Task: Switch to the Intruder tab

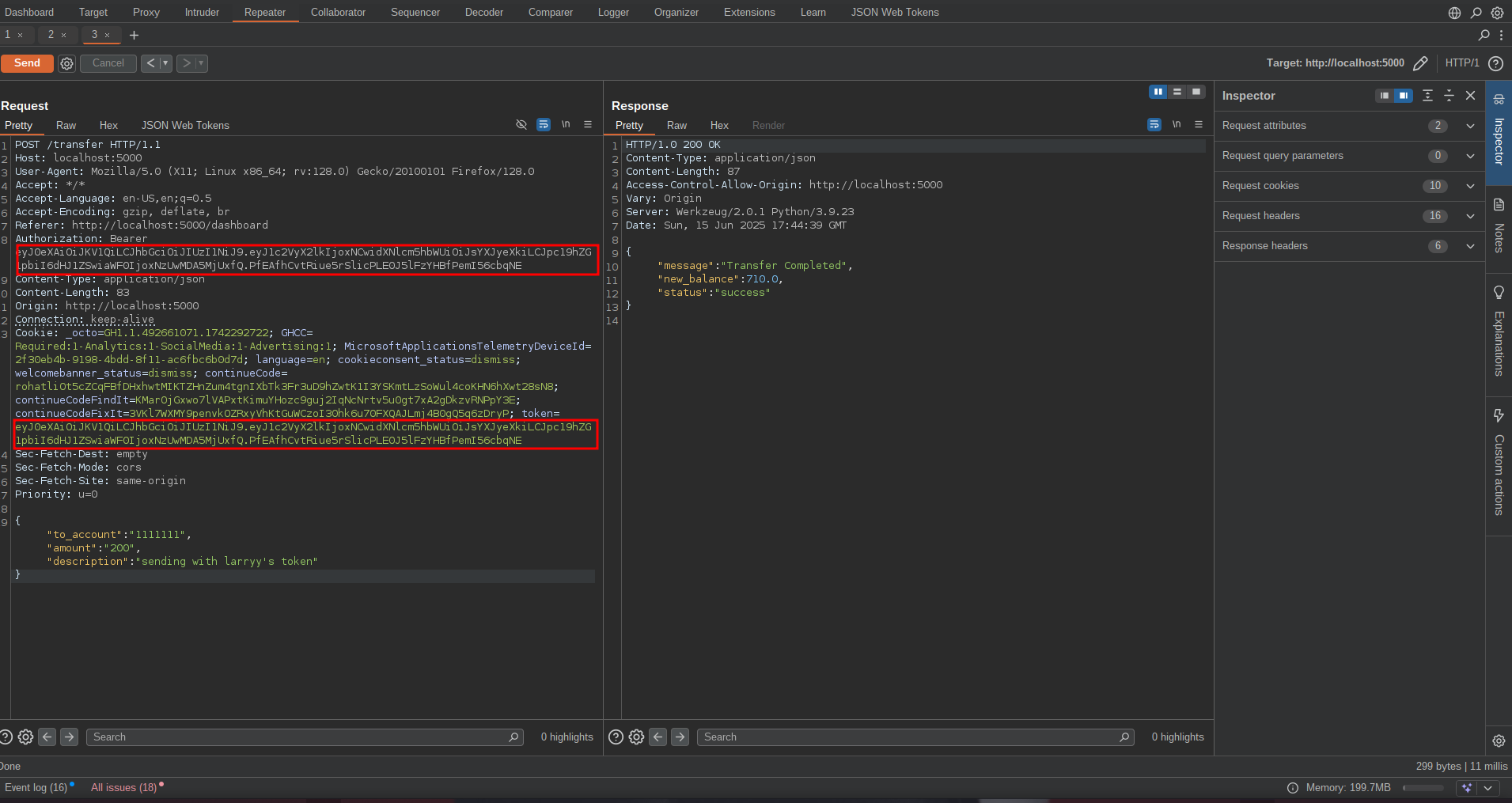Action: pyautogui.click(x=202, y=12)
